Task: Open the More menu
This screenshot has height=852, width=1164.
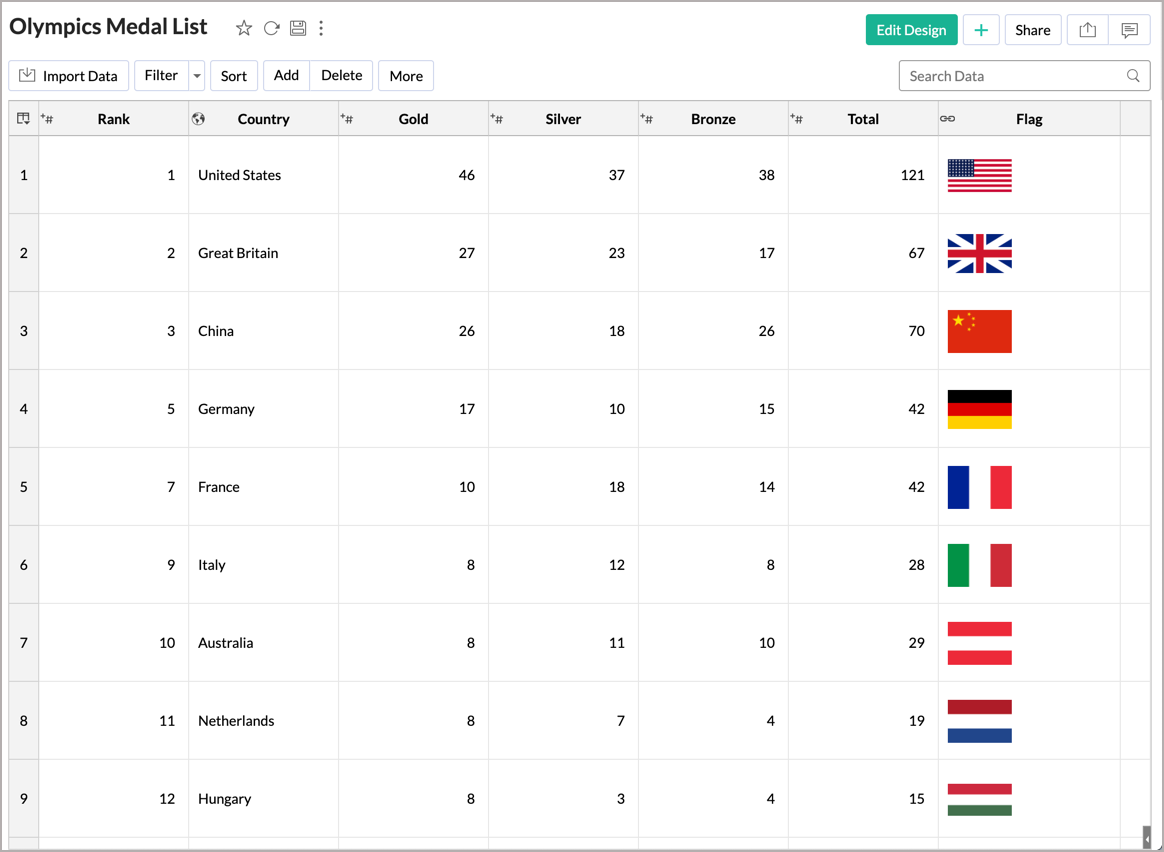Action: pyautogui.click(x=406, y=76)
